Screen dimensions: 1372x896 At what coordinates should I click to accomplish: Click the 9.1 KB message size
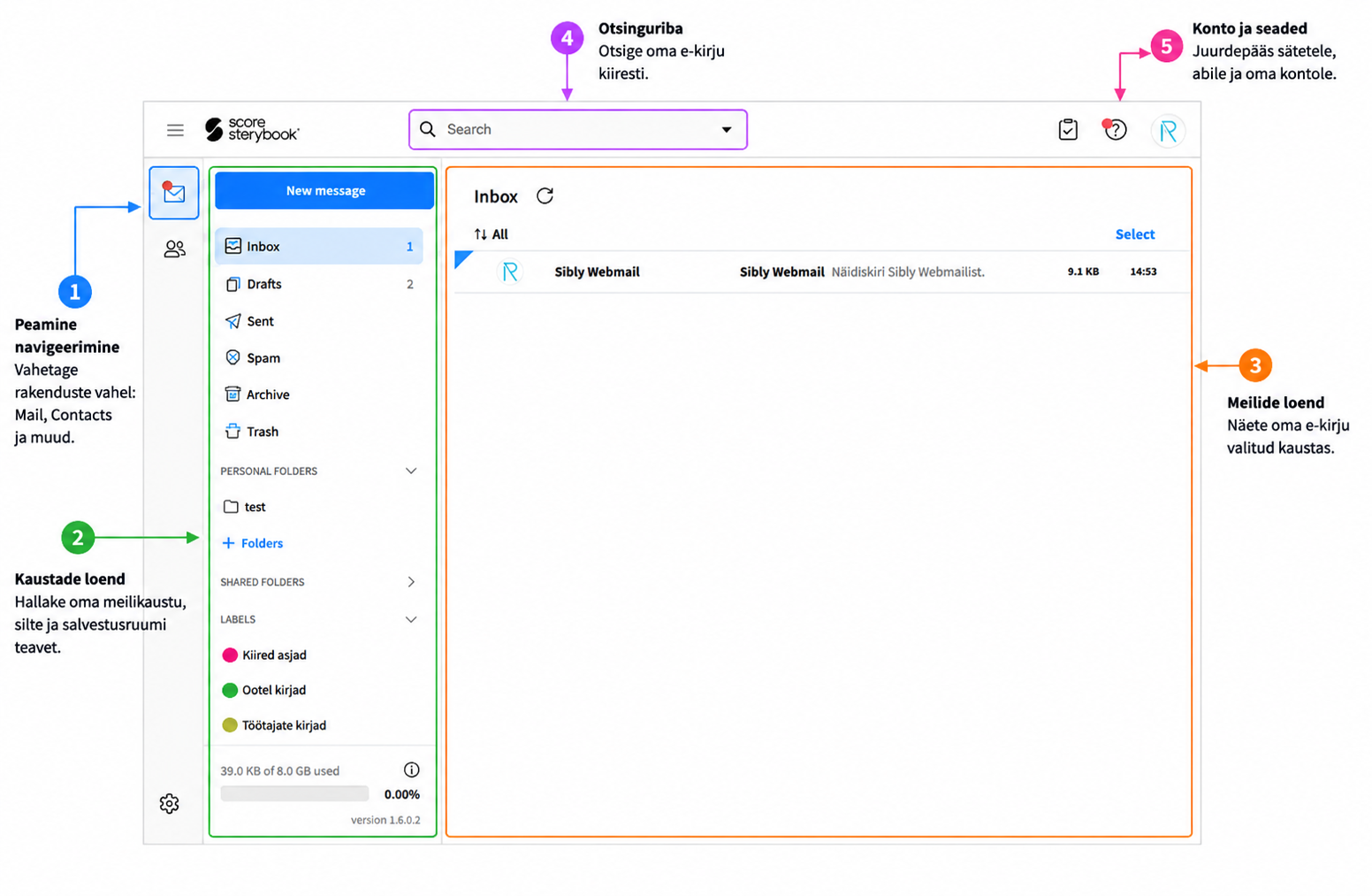(x=1083, y=272)
